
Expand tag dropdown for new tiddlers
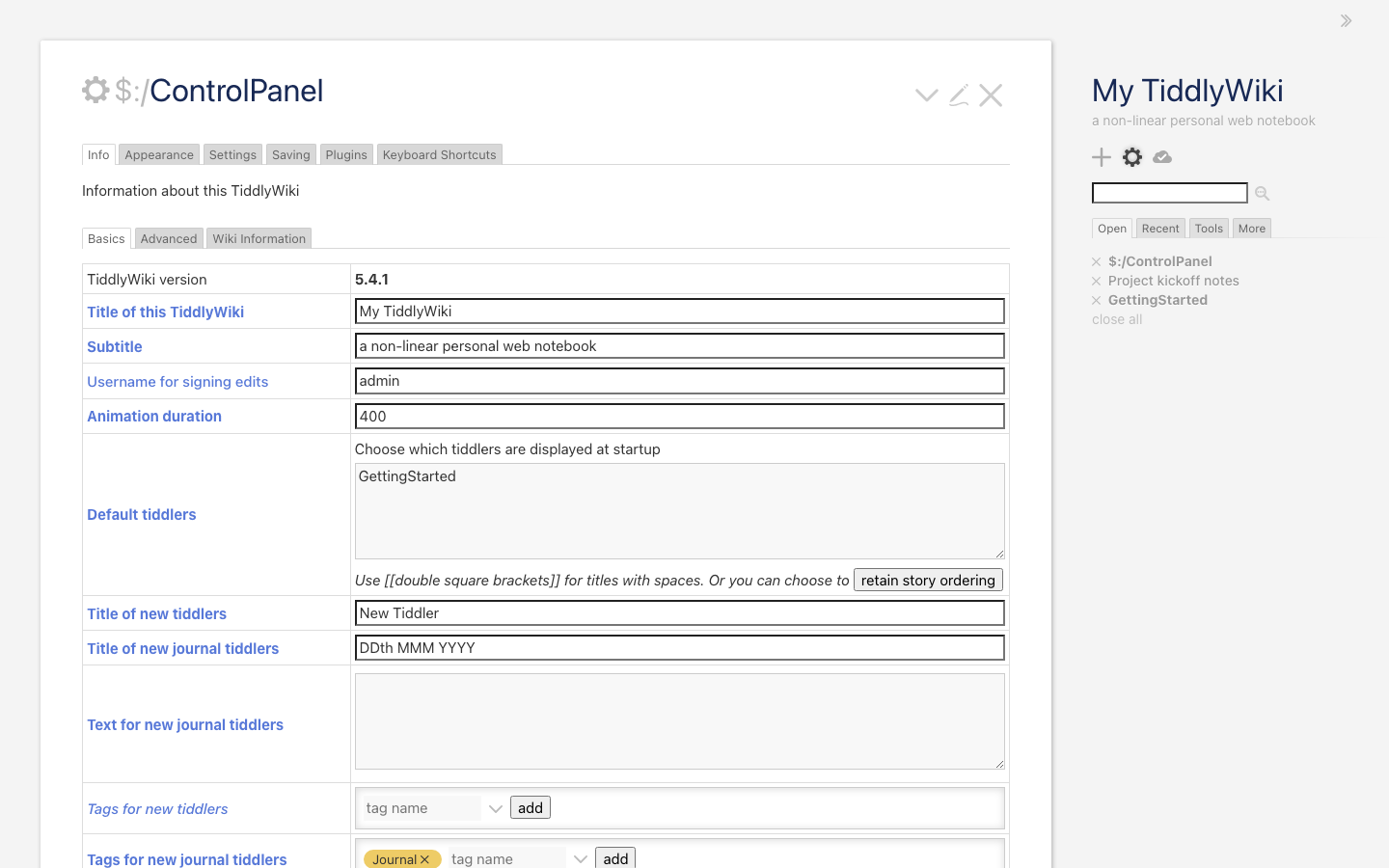tap(496, 808)
